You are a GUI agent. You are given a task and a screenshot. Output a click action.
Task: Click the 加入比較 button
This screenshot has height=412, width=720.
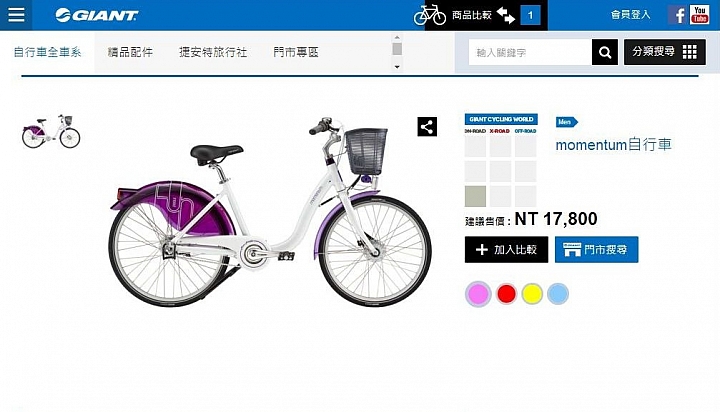506,250
